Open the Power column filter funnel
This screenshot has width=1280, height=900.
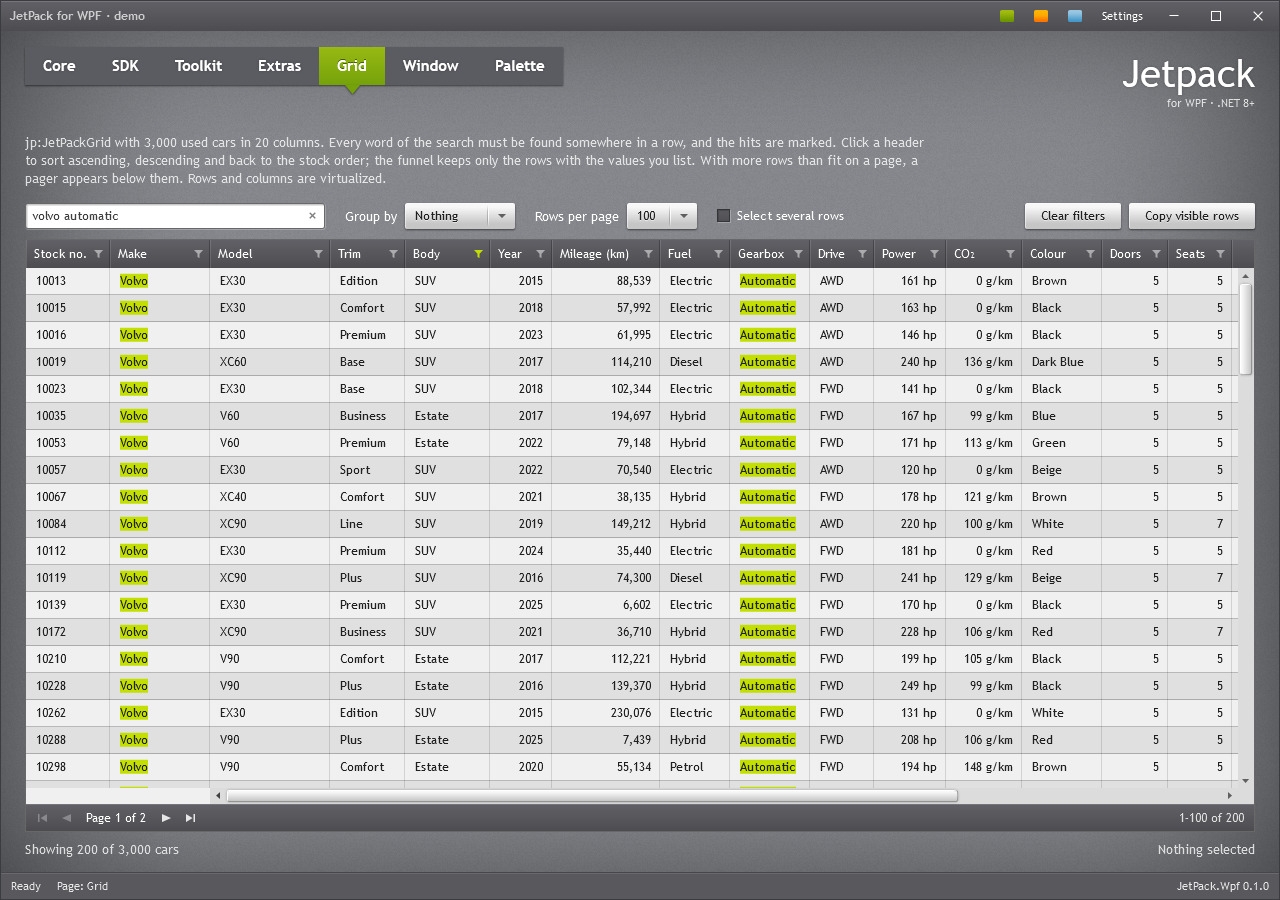pos(934,254)
